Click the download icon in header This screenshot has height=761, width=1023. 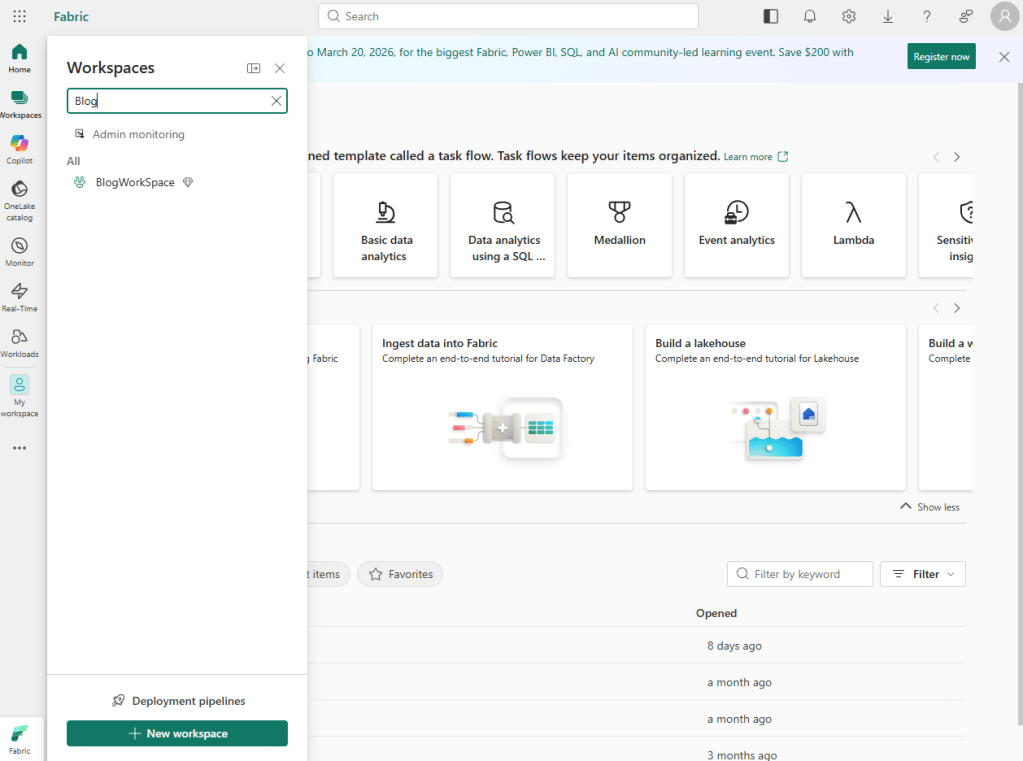coord(888,16)
